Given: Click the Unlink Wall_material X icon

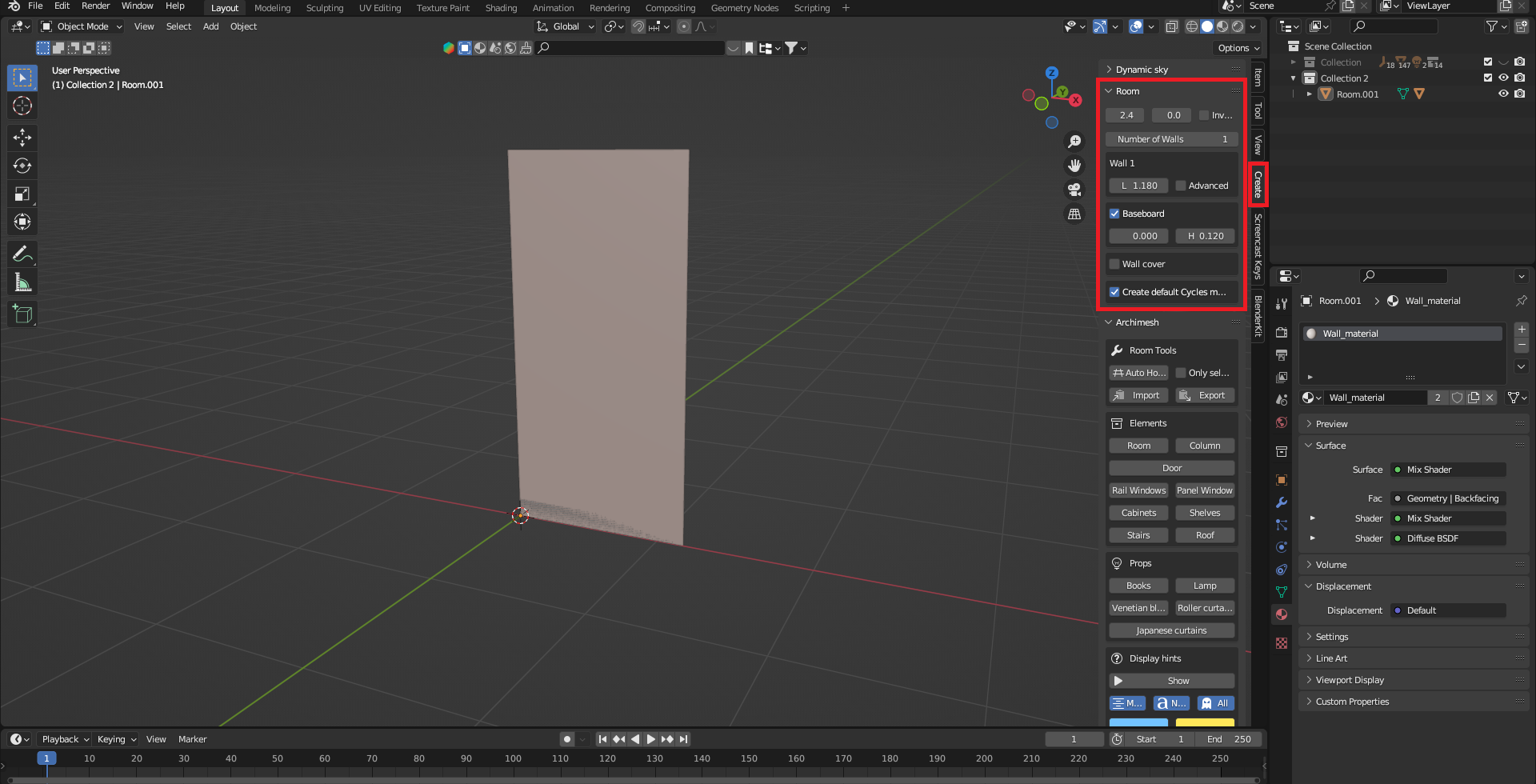Looking at the screenshot, I should (x=1489, y=398).
